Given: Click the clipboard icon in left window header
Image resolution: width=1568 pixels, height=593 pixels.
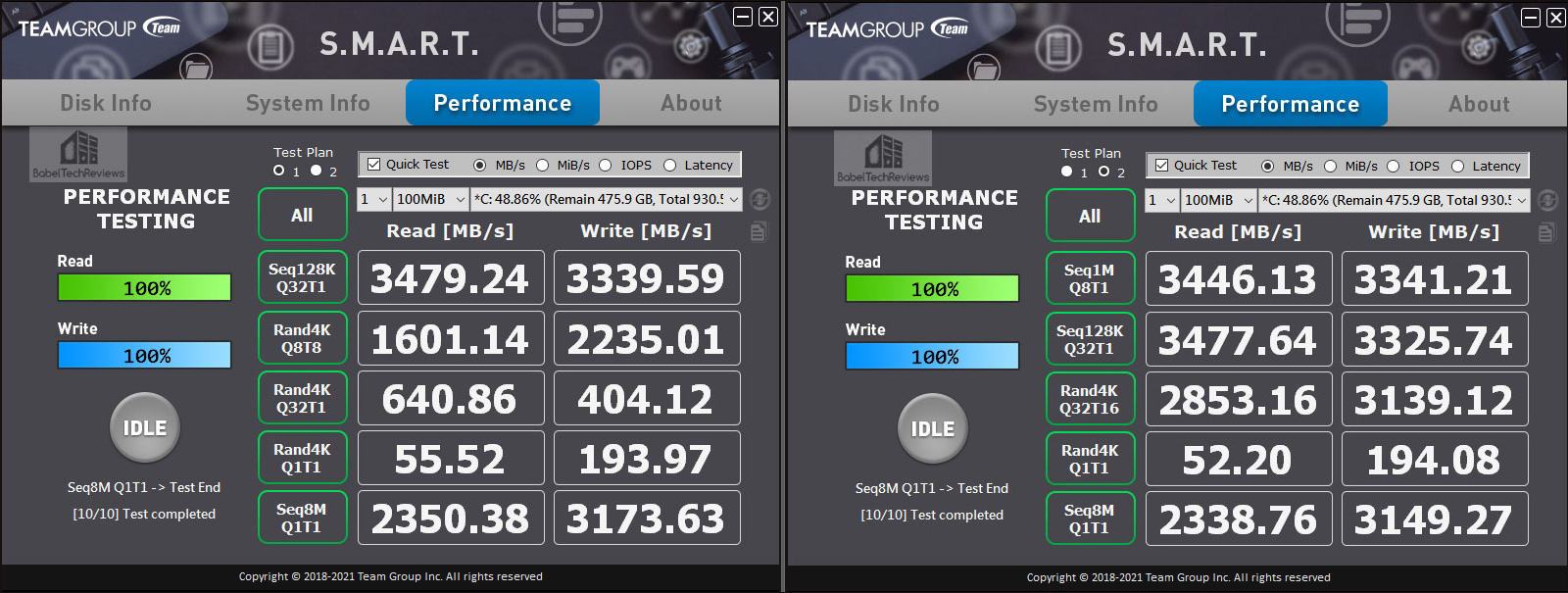Looking at the screenshot, I should [270, 46].
